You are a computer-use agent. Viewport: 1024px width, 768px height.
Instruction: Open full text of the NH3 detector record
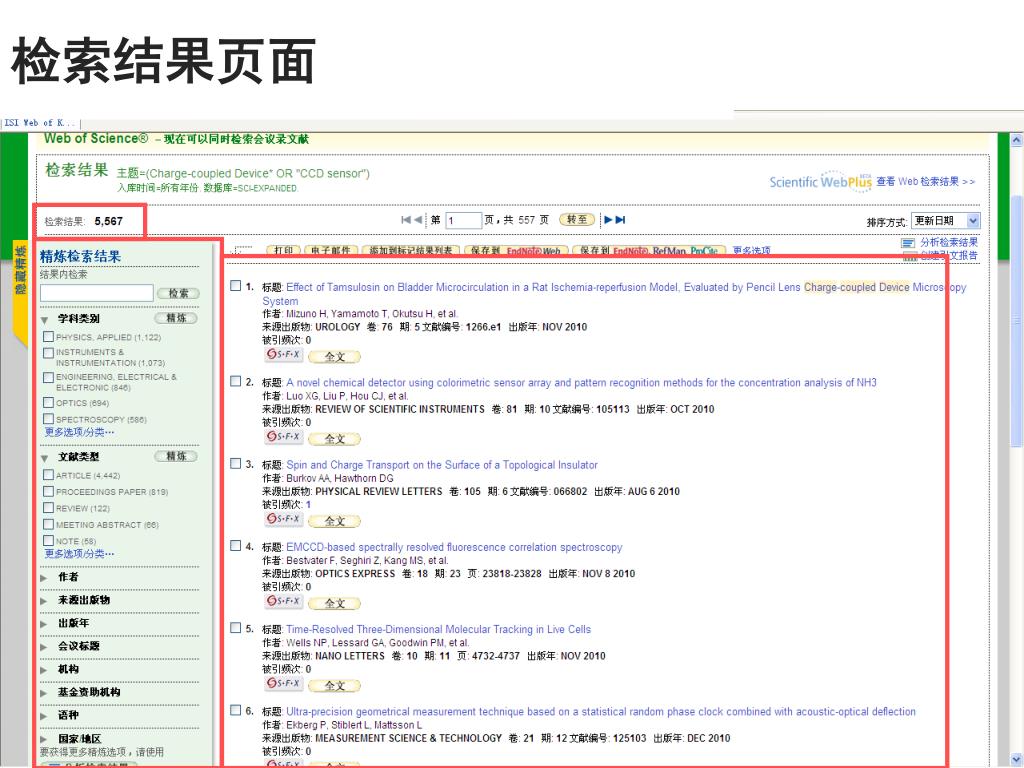[x=334, y=439]
